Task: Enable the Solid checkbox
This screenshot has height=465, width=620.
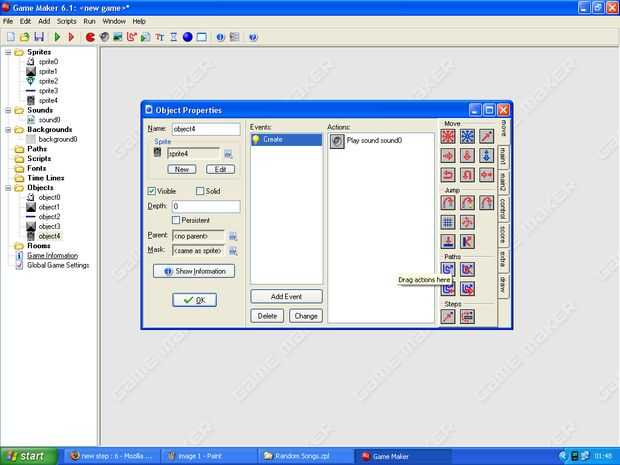Action: [200, 191]
